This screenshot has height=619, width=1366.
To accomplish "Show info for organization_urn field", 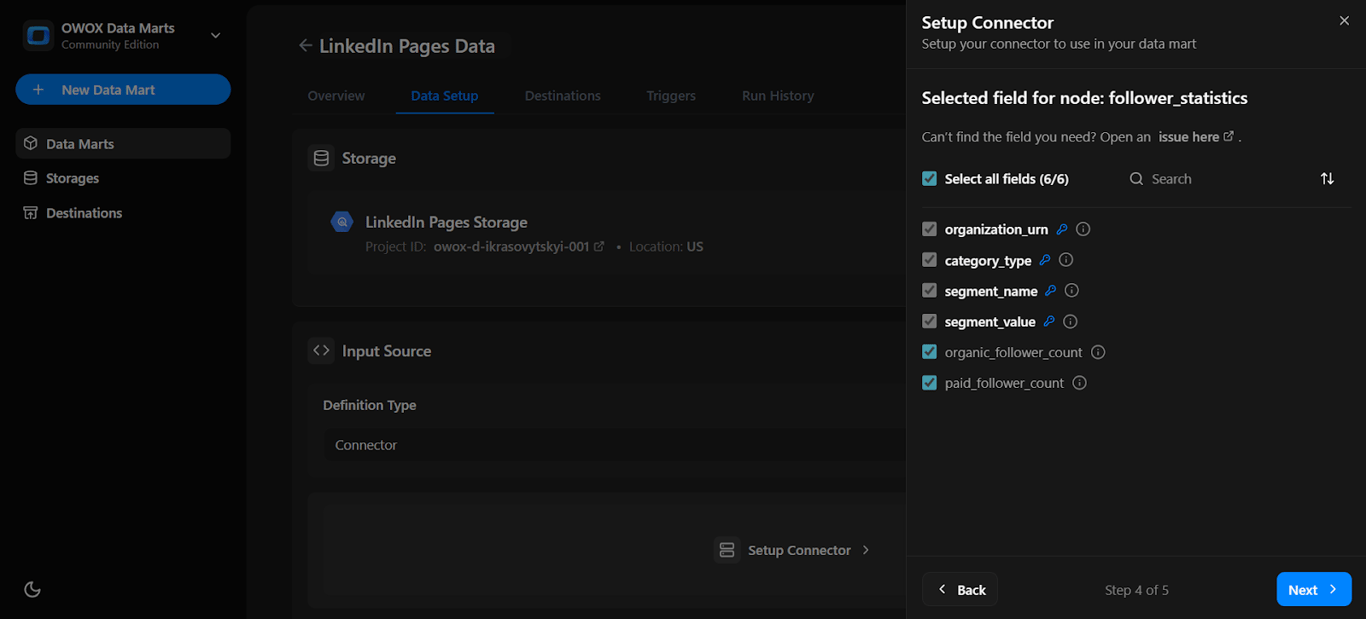I will pos(1083,229).
